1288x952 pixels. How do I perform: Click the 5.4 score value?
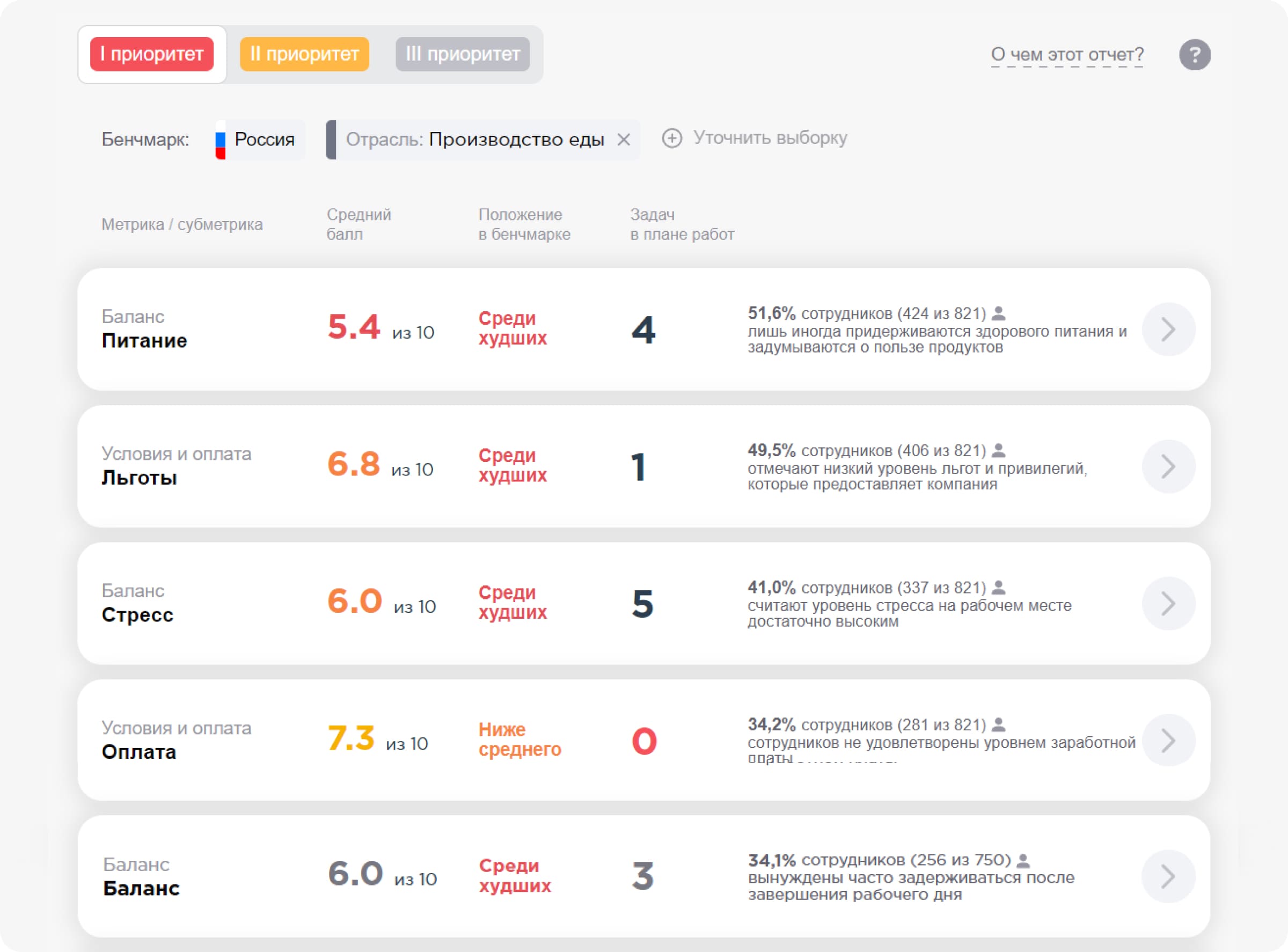click(x=353, y=327)
